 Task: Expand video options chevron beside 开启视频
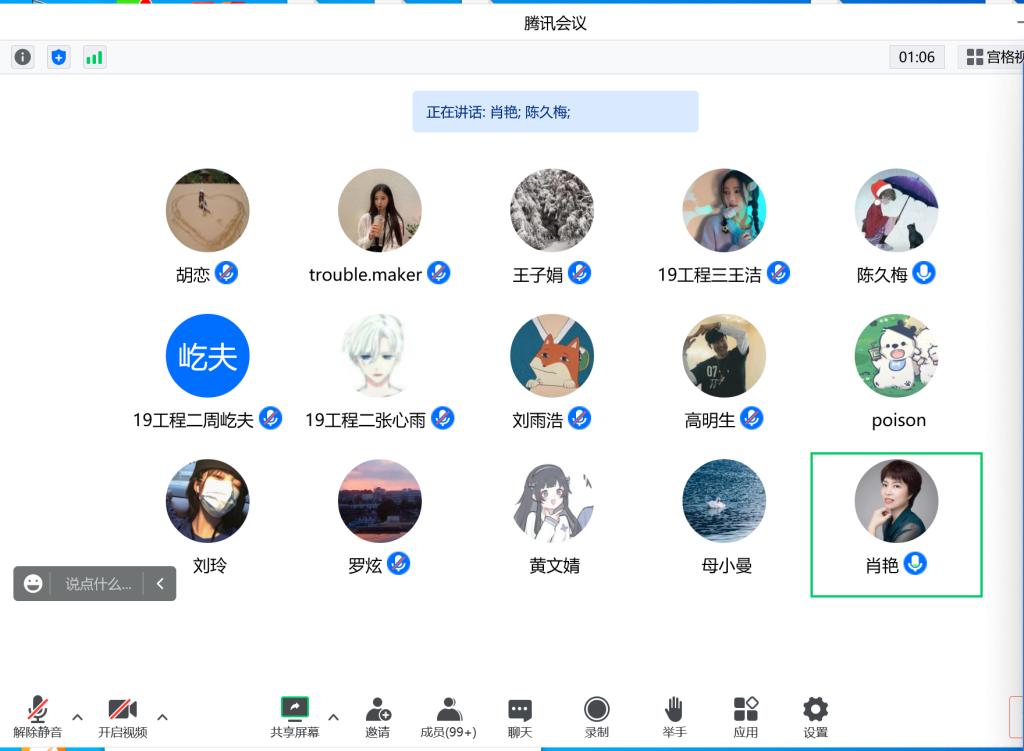tap(162, 717)
